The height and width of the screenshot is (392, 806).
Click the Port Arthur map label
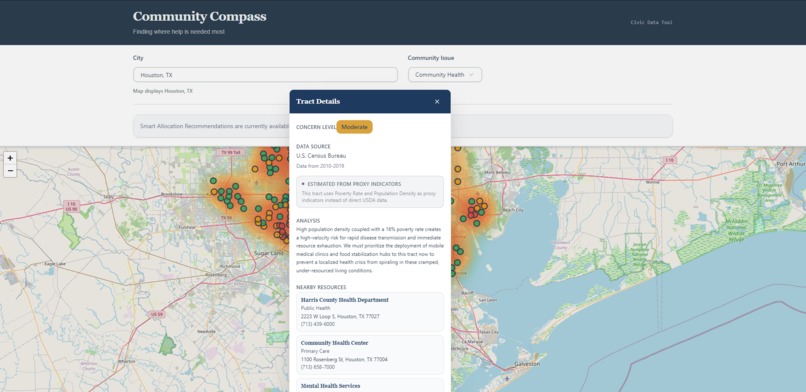click(x=791, y=164)
